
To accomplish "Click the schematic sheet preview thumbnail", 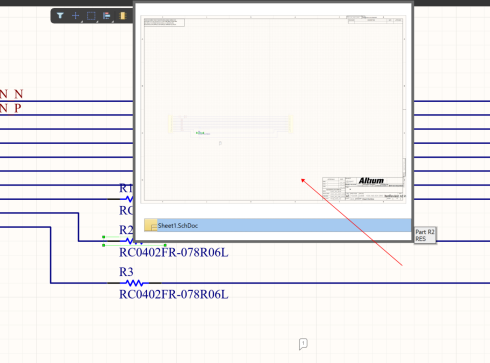I will tap(273, 109).
